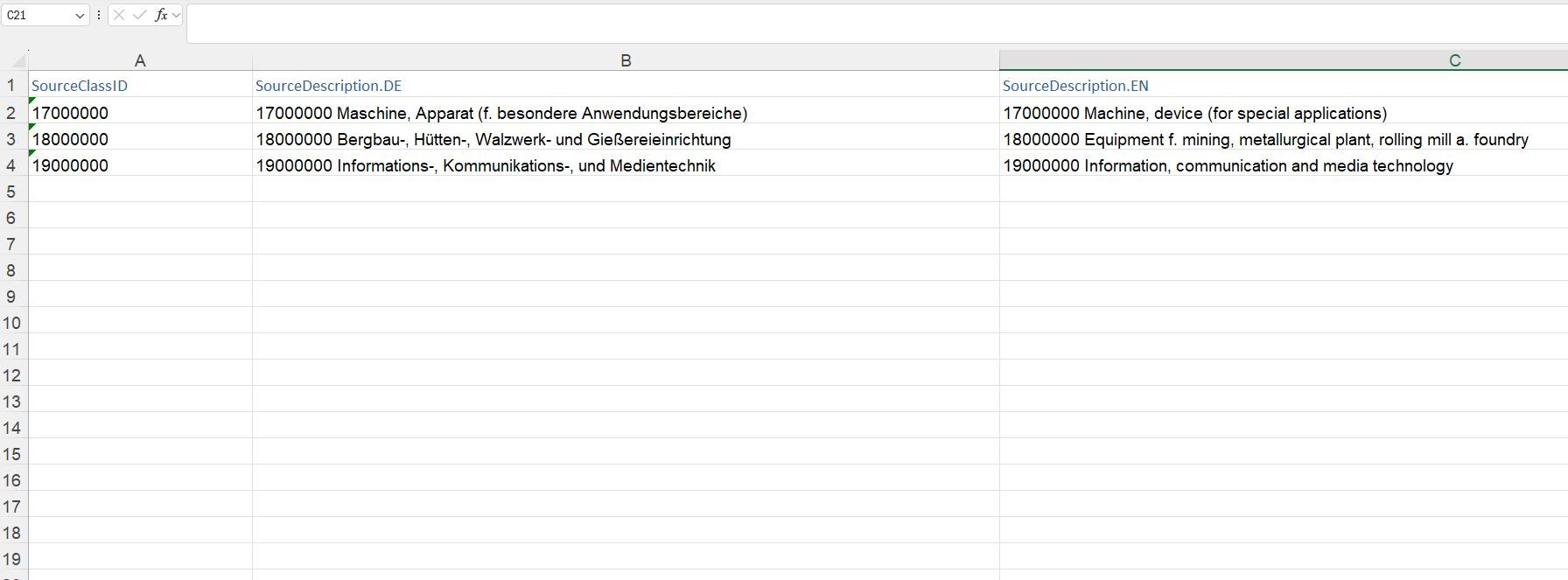Expand the chevron next to the fx icon
Viewport: 1568px width, 580px height.
point(176,15)
